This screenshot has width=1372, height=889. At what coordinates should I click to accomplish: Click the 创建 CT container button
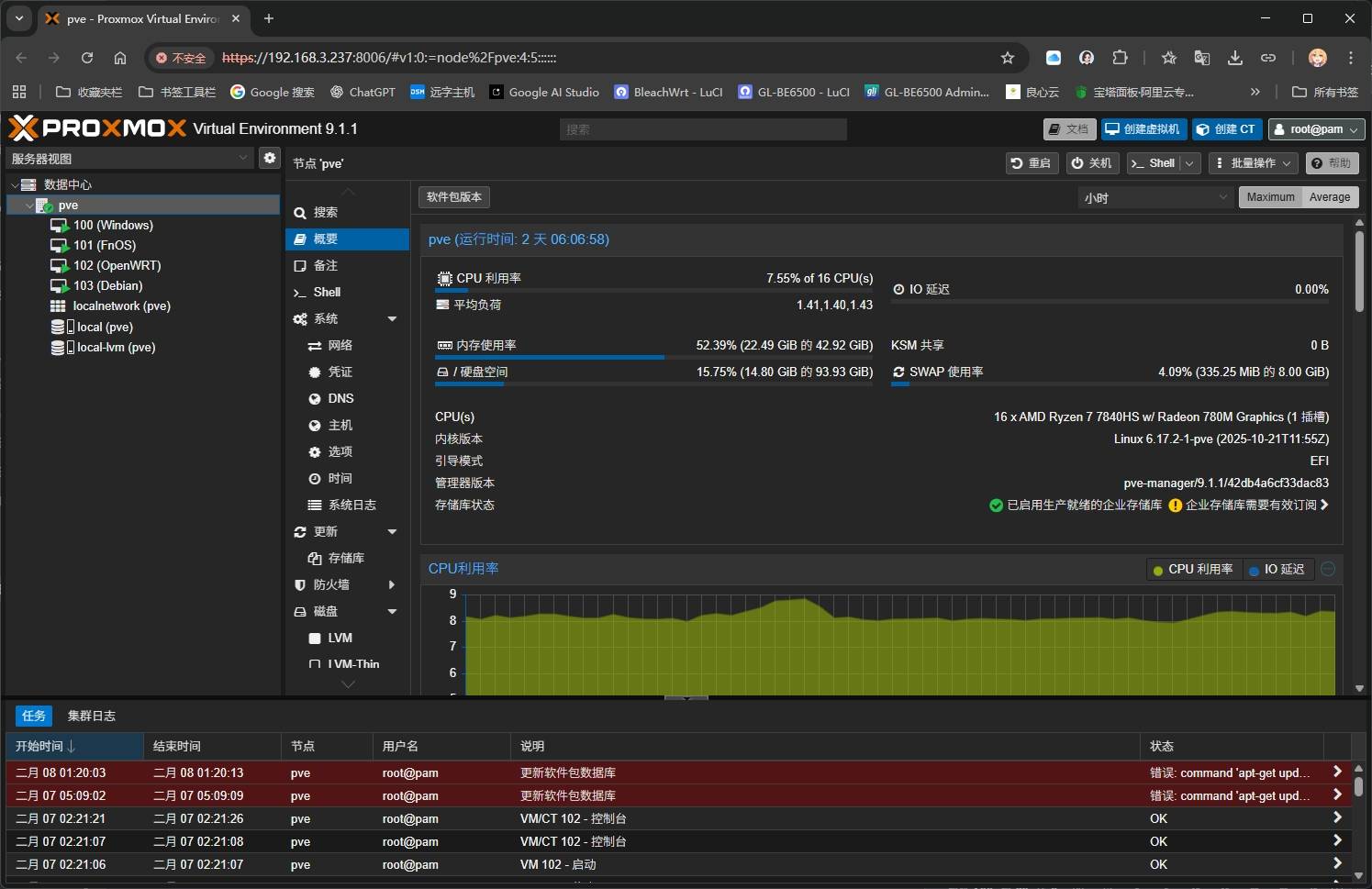coord(1226,129)
